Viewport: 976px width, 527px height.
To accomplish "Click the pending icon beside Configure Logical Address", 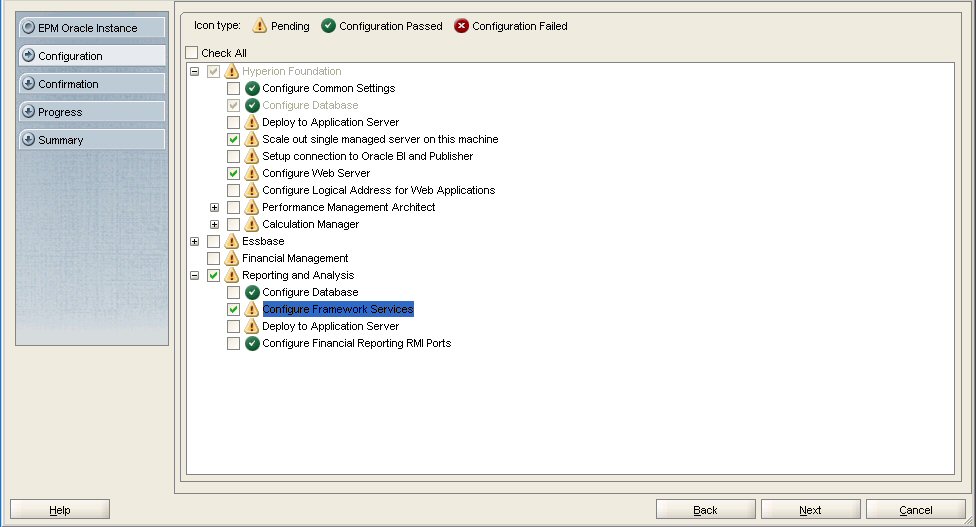I will [x=251, y=190].
